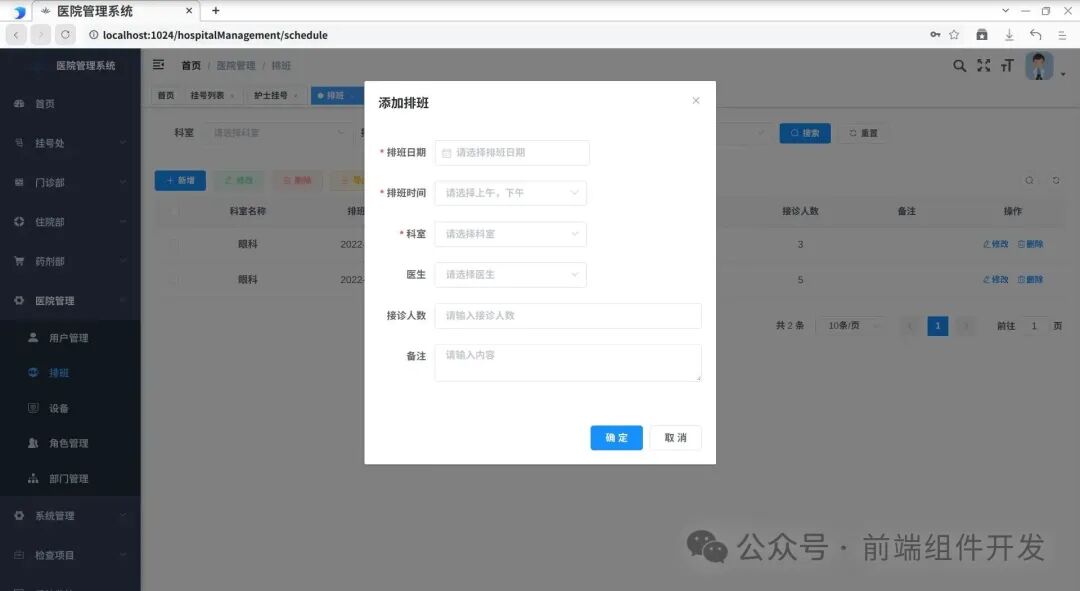
Task: Toggle the select-all checkbox in the table header
Action: point(172,210)
